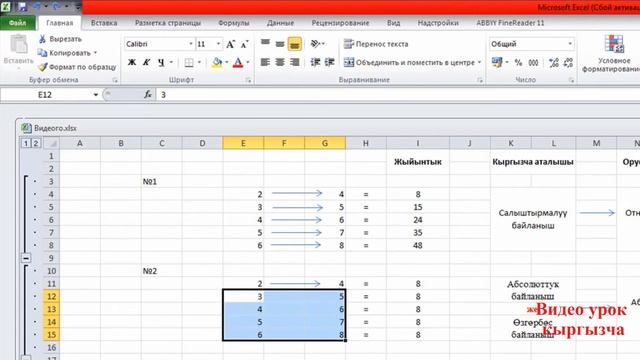Toggle Underline (Ч) formatting
Image resolution: width=640 pixels, height=360 pixels.
(x=161, y=62)
